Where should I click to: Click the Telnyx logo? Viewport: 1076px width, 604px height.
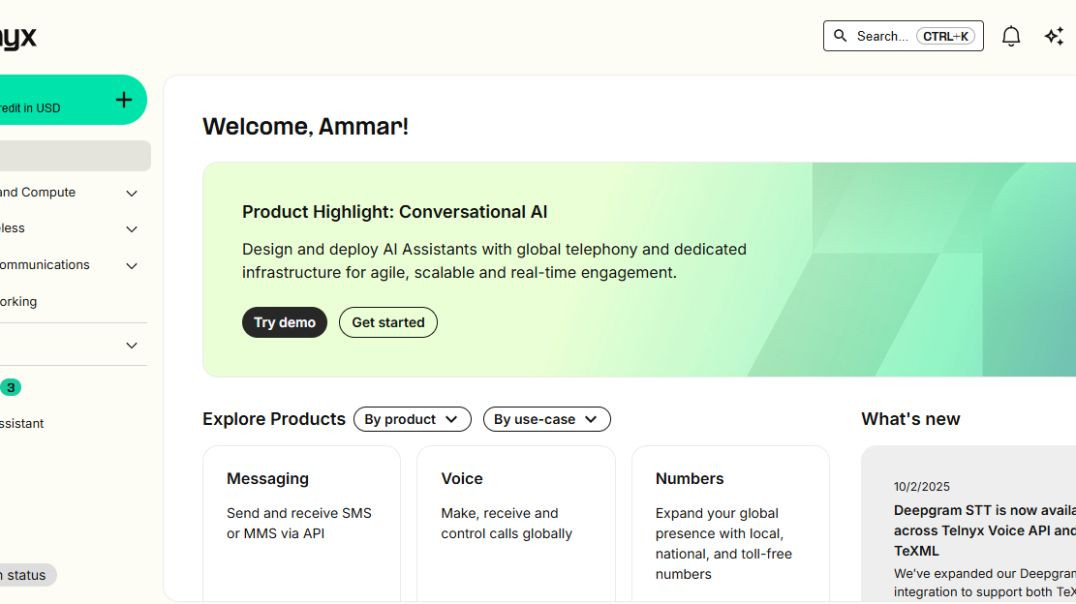[17, 39]
